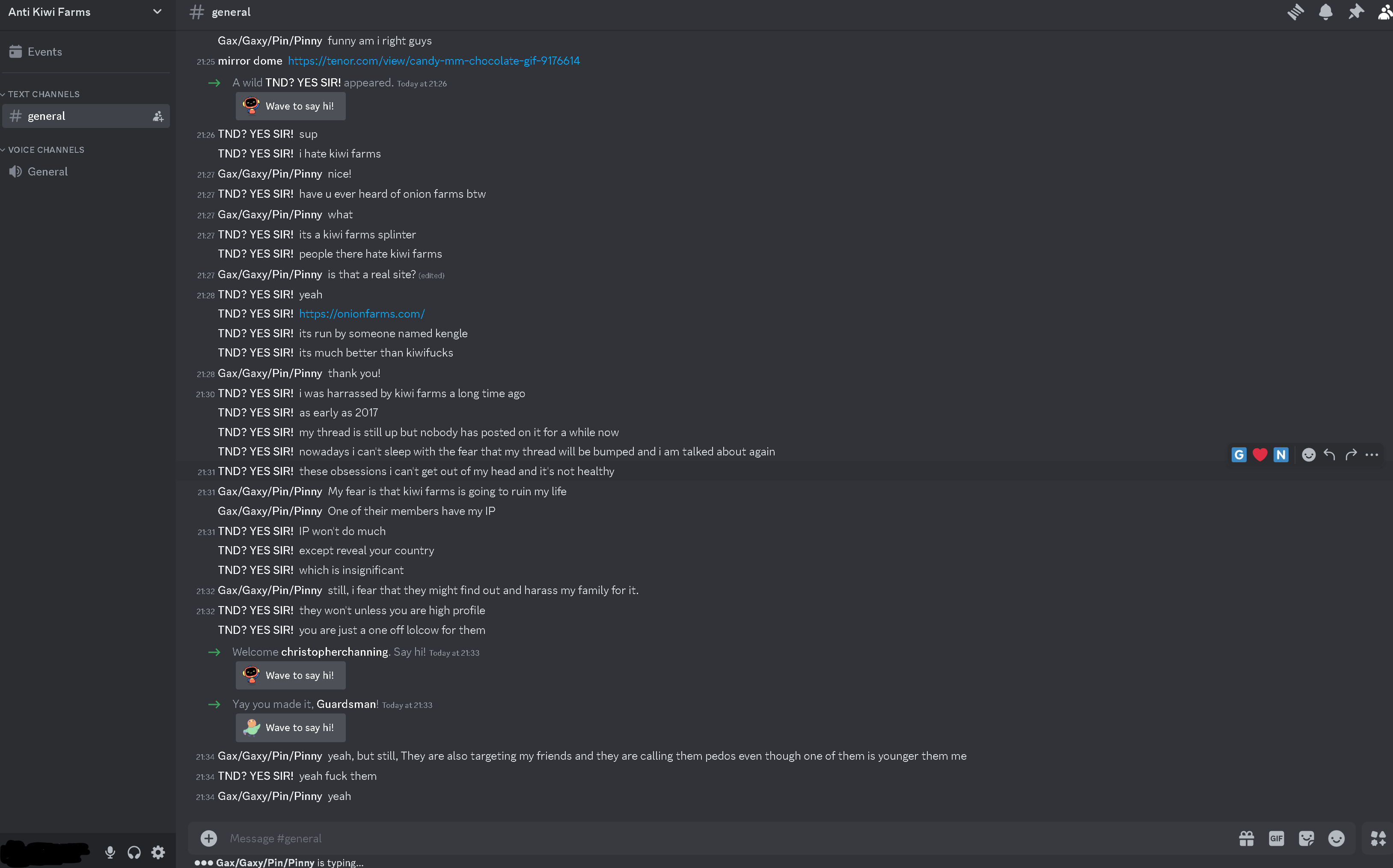Screen dimensions: 1393x868
Task: Open the Anti Kiwi Farms server dropdown
Action: tap(157, 12)
